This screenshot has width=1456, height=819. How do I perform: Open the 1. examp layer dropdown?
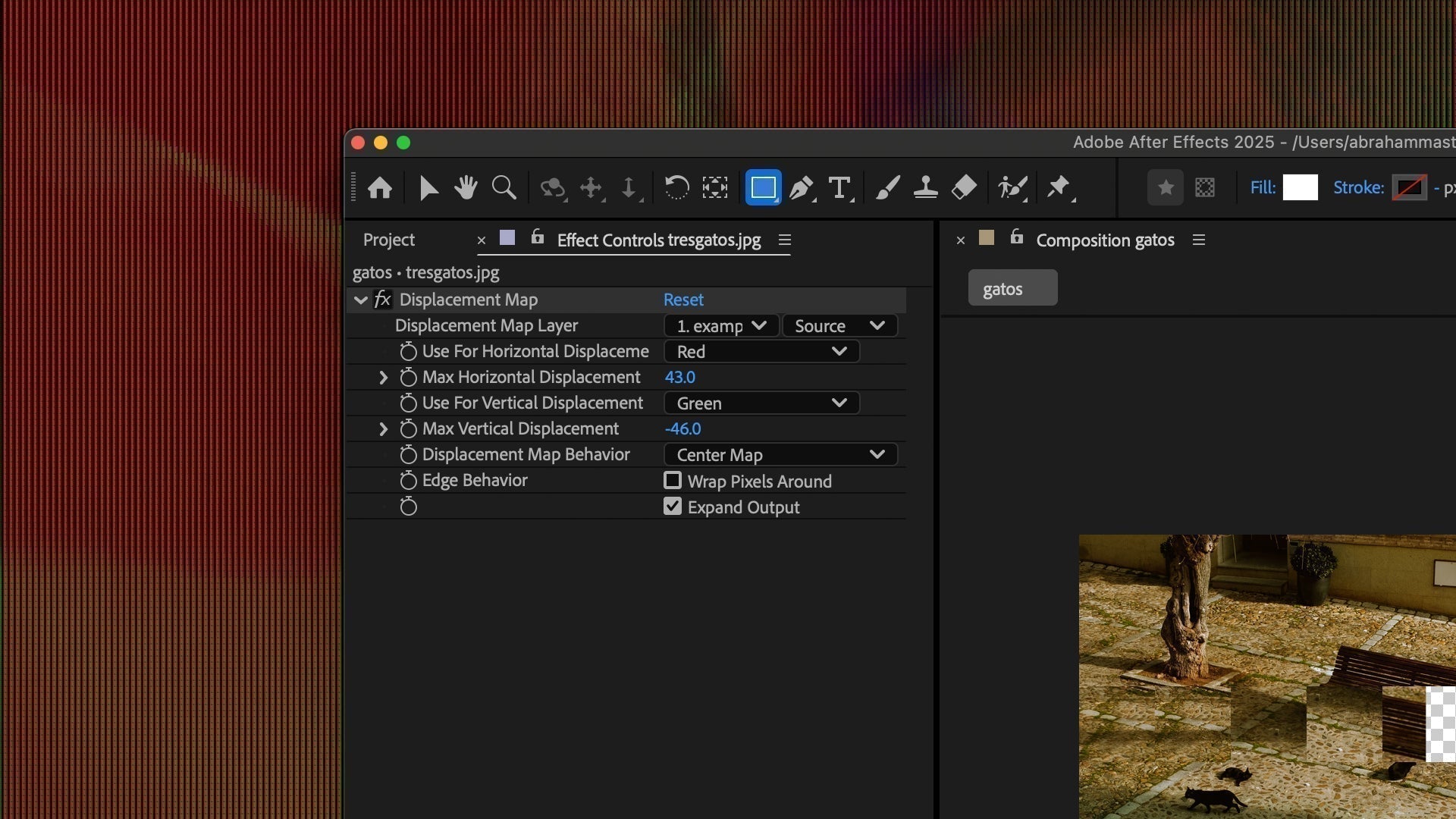[721, 326]
